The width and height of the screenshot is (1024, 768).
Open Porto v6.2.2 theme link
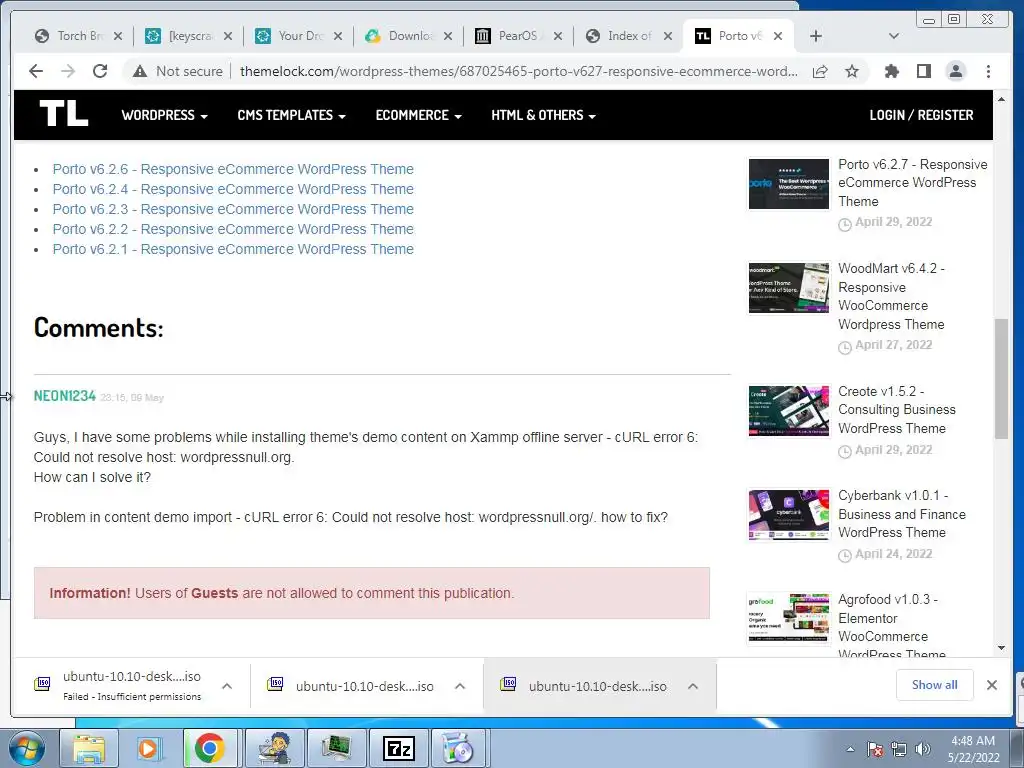click(233, 229)
